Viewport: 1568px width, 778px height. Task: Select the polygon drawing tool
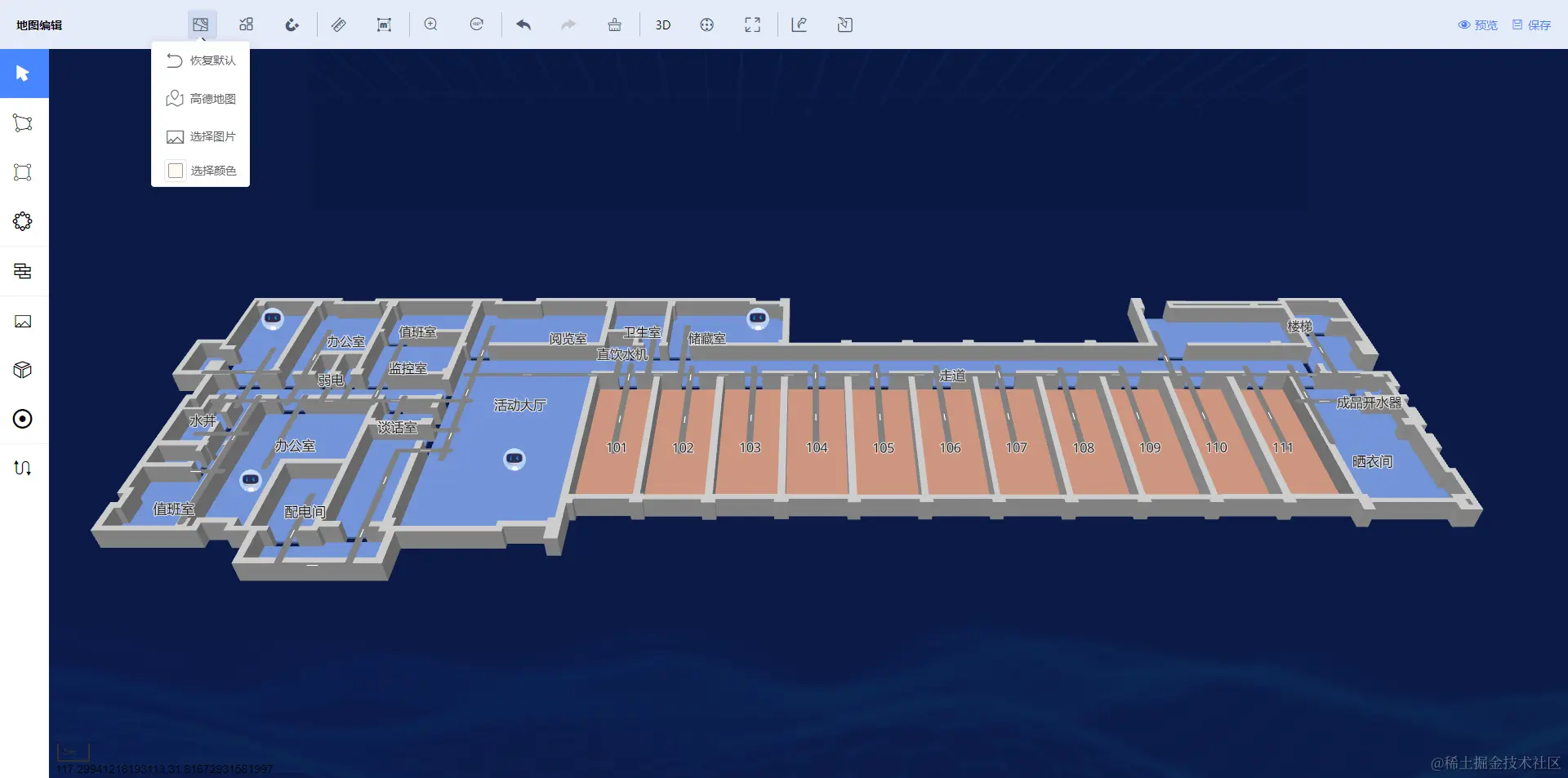pos(23,123)
